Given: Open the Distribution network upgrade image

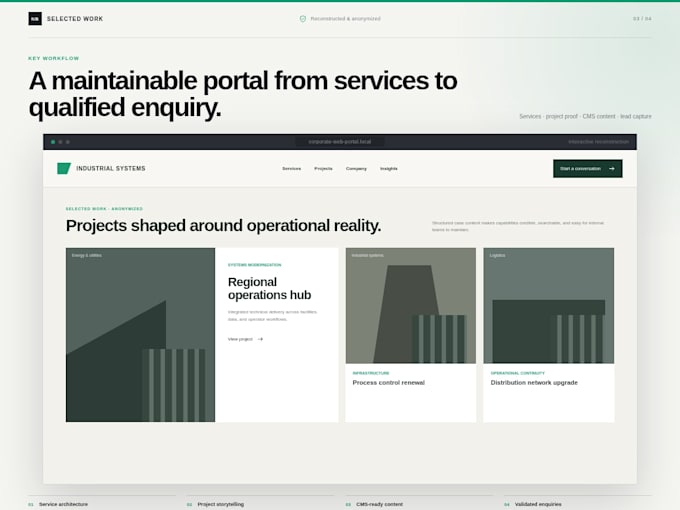Looking at the screenshot, I should click(x=549, y=306).
